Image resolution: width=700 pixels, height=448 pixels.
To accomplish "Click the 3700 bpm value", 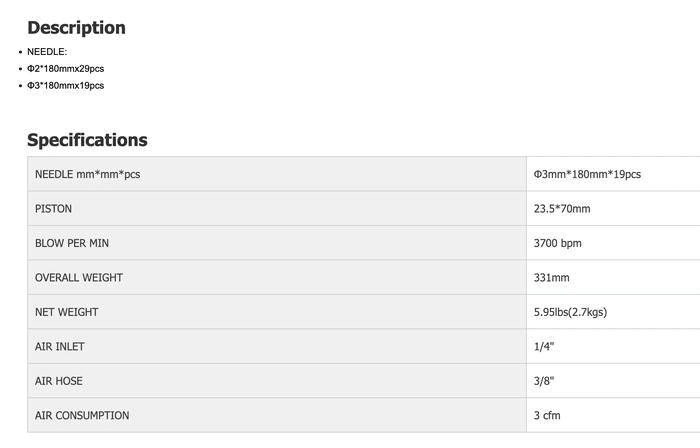I will 558,243.
